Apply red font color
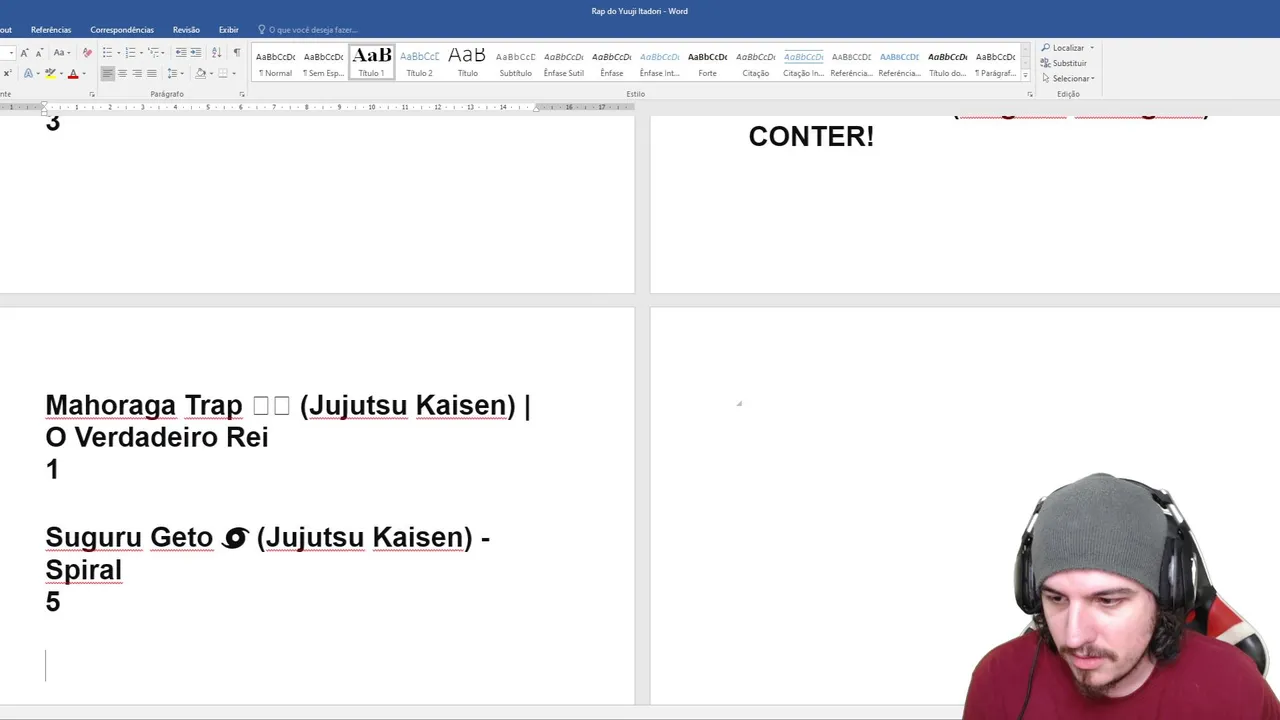Viewport: 1280px width, 720px height. point(73,73)
